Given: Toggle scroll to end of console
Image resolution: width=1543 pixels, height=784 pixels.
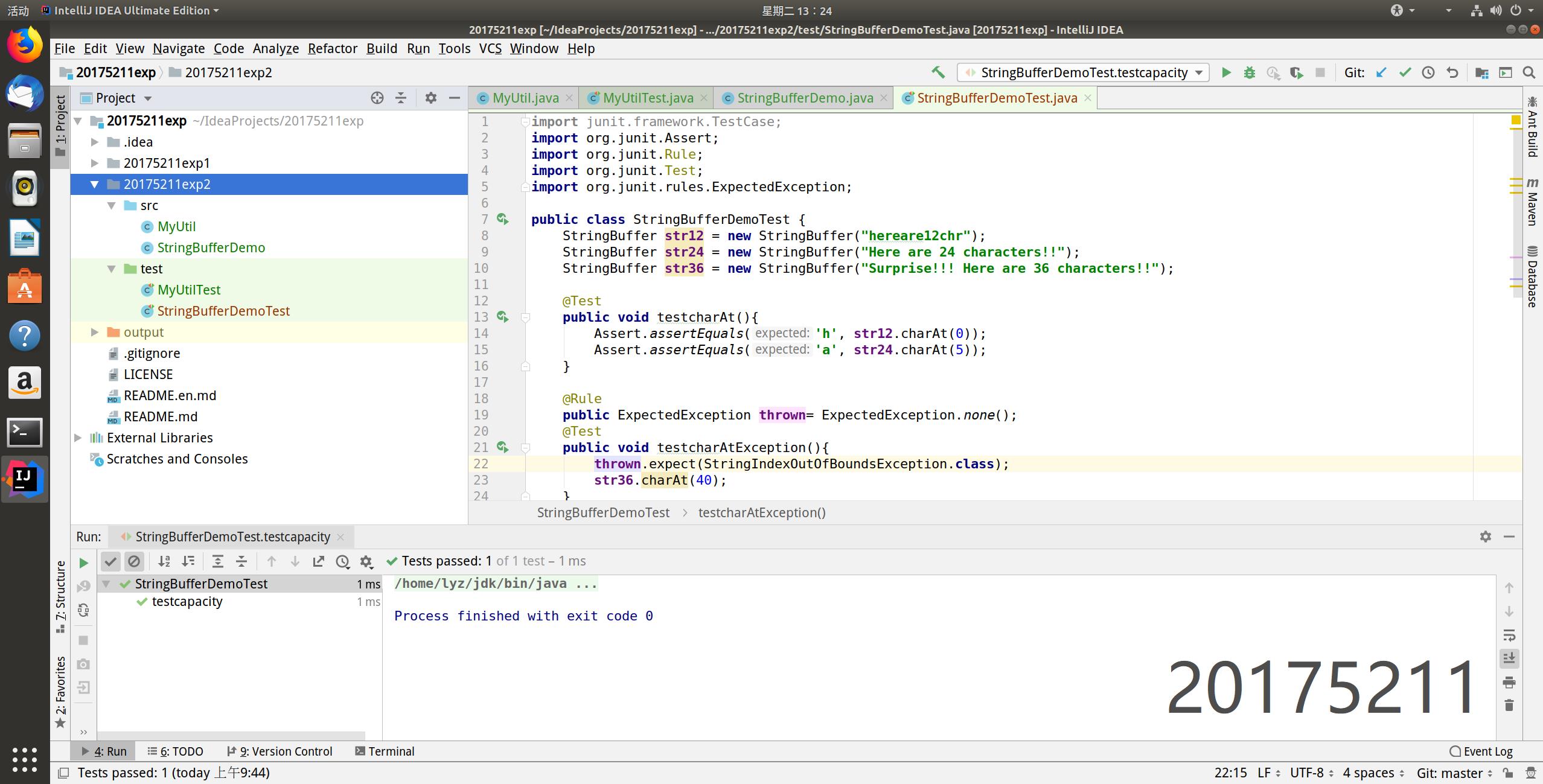Looking at the screenshot, I should [1509, 658].
